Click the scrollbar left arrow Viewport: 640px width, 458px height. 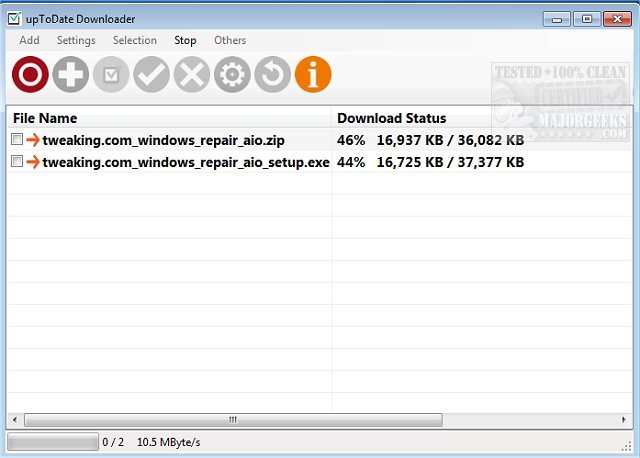15,420
